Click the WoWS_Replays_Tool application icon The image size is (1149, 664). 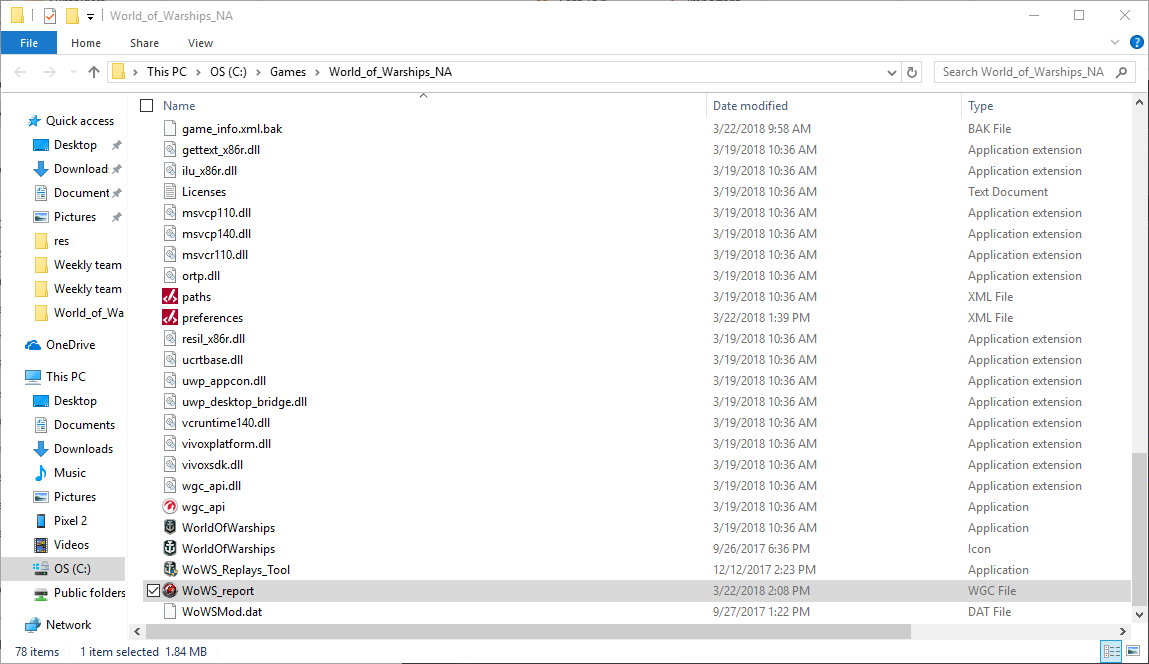170,569
